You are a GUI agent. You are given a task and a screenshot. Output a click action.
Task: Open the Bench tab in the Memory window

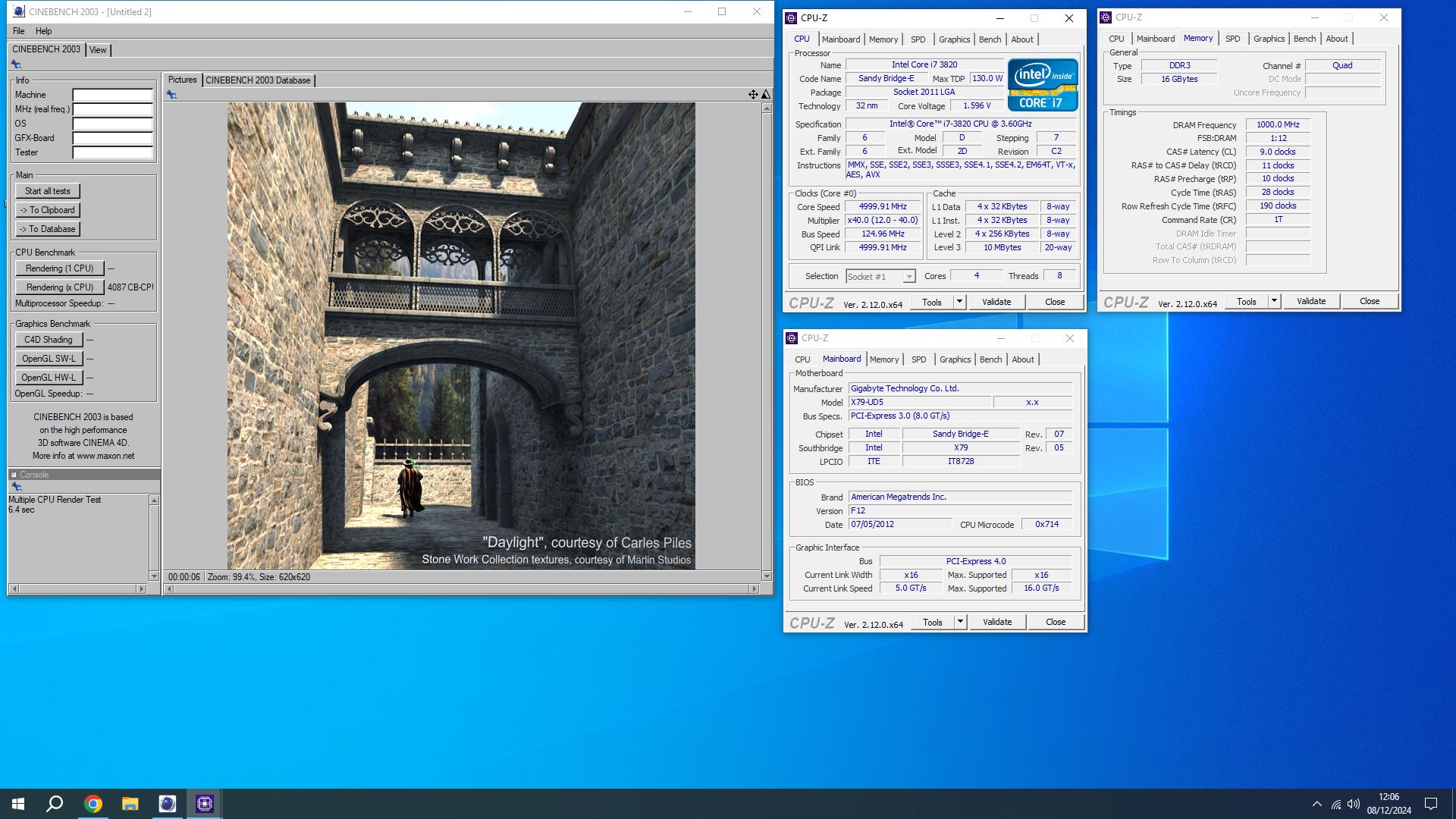point(1304,39)
